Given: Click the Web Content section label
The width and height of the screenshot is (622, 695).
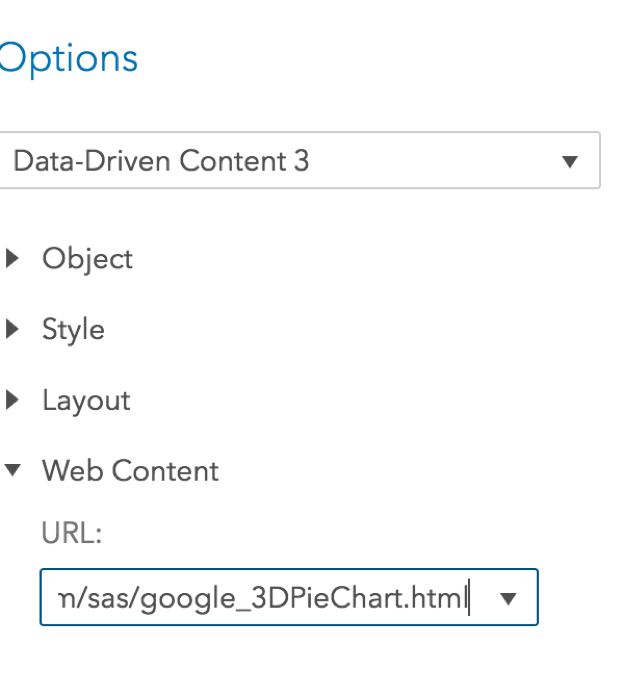Looking at the screenshot, I should [x=130, y=471].
